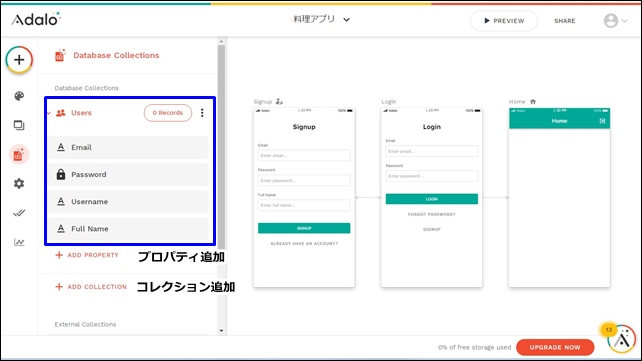
Task: Click the SIGNUP link on Login screen
Action: click(x=432, y=230)
